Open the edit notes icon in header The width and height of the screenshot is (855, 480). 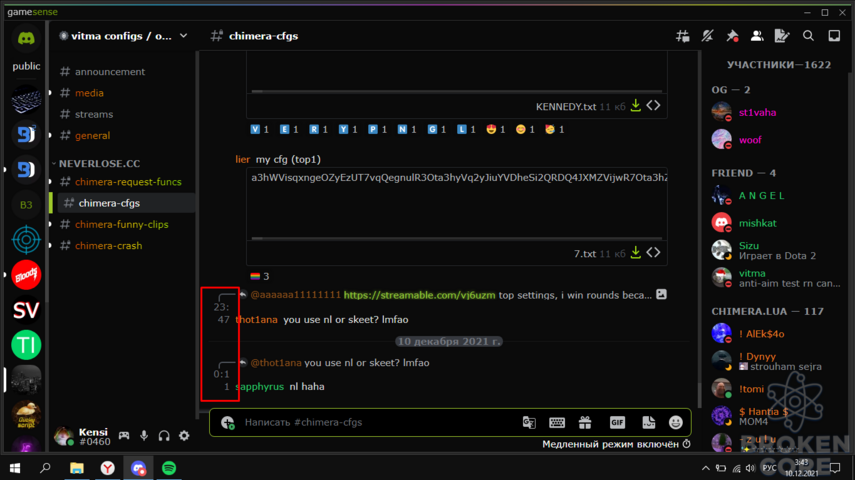pyautogui.click(x=782, y=36)
